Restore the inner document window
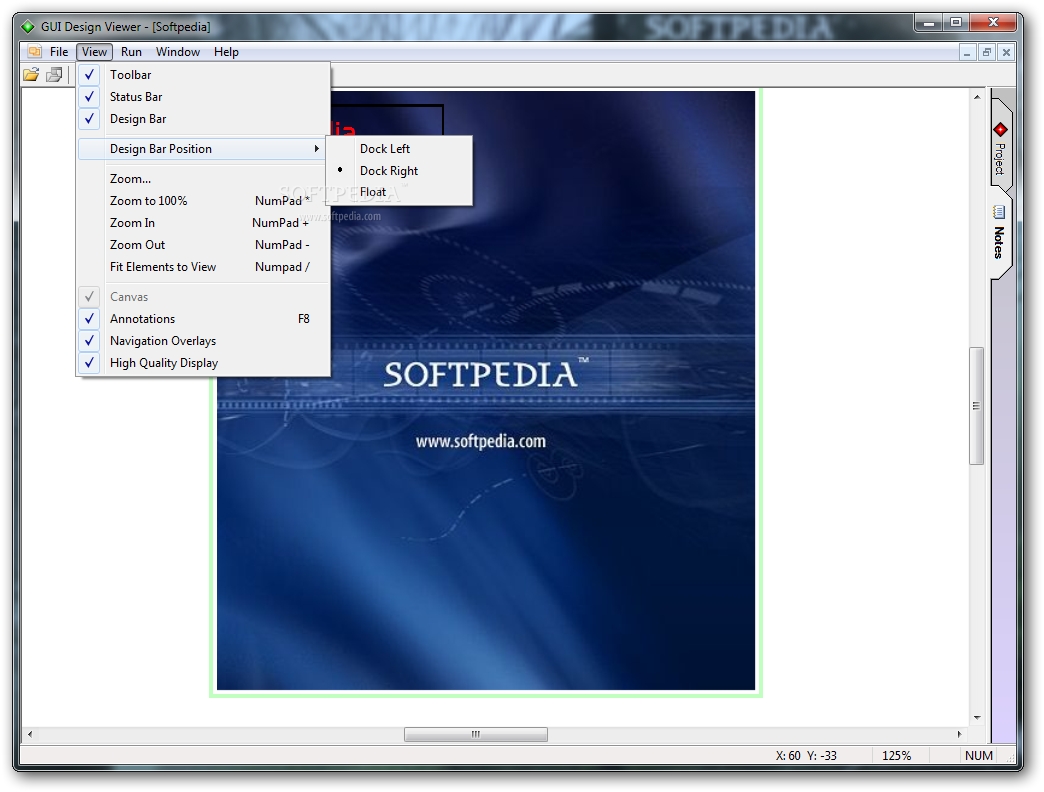The height and width of the screenshot is (792, 1044). tap(987, 52)
